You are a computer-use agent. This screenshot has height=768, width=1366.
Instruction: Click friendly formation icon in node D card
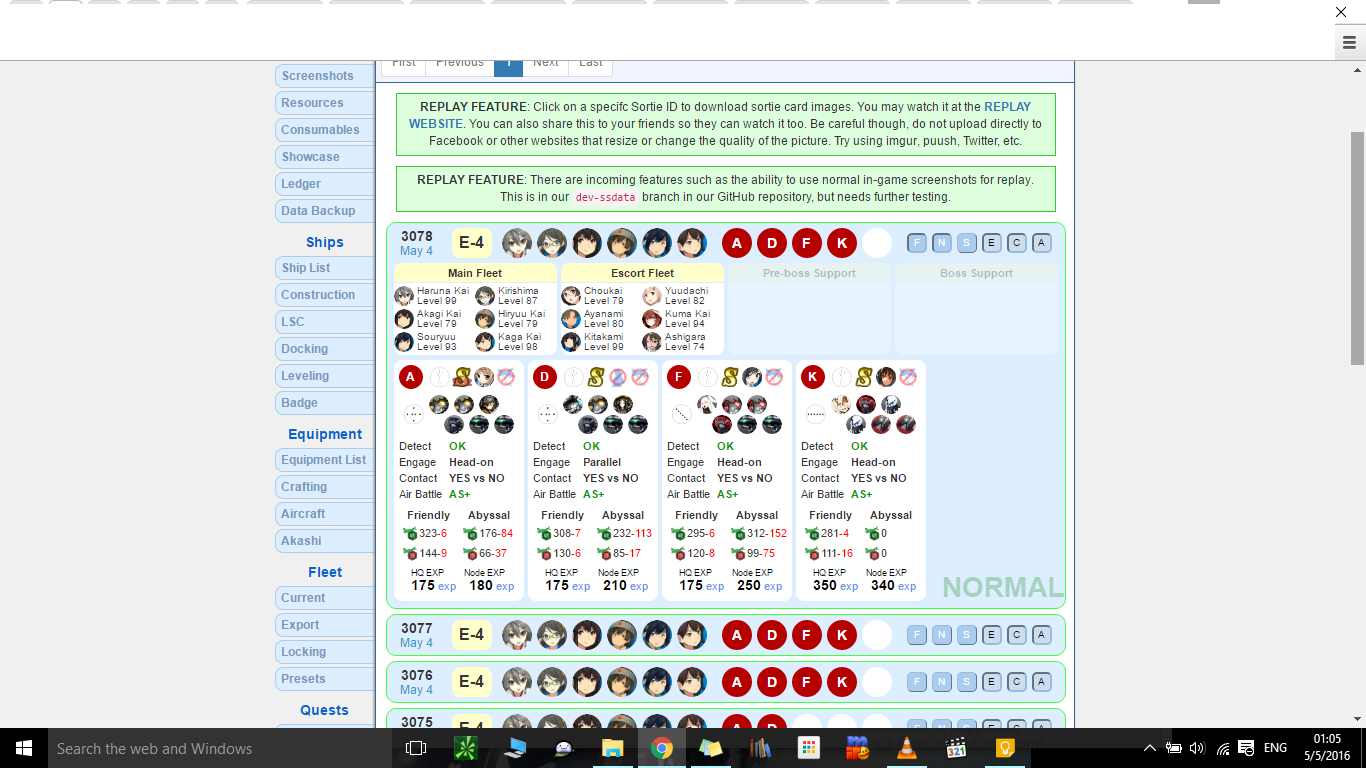574,377
